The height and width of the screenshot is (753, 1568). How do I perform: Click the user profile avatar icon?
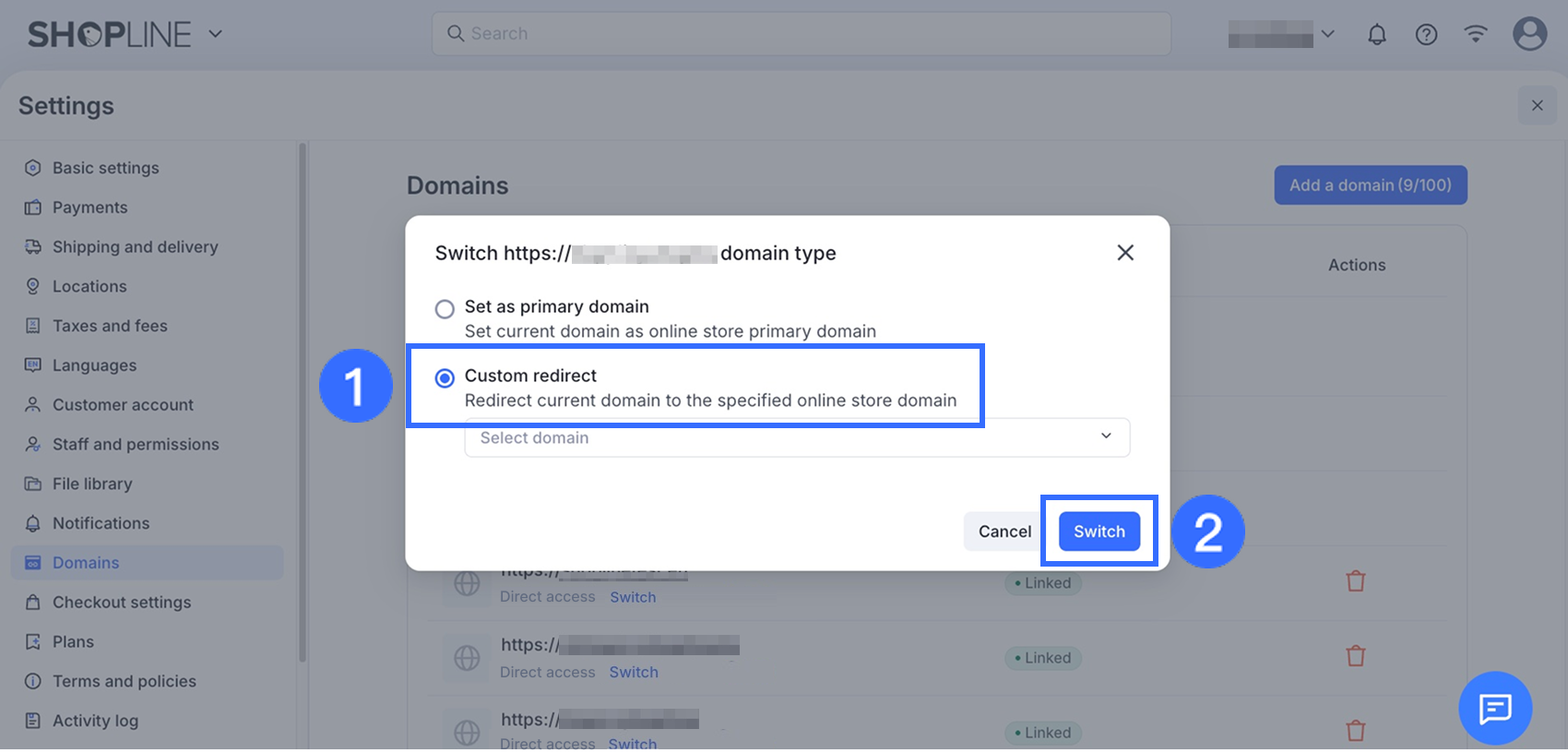pyautogui.click(x=1529, y=34)
